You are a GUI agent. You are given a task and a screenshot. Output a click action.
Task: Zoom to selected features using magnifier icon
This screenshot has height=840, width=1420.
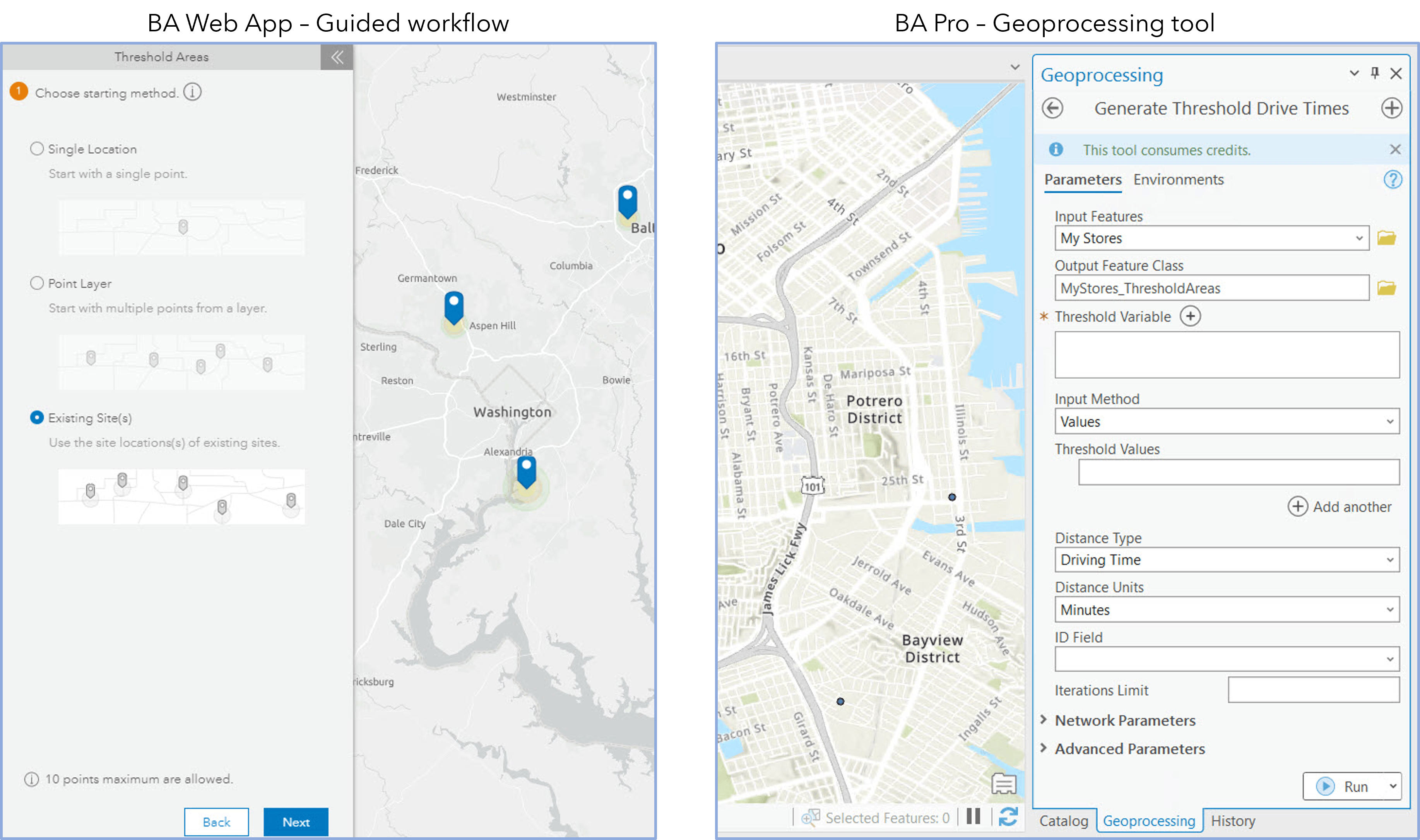pos(811,817)
